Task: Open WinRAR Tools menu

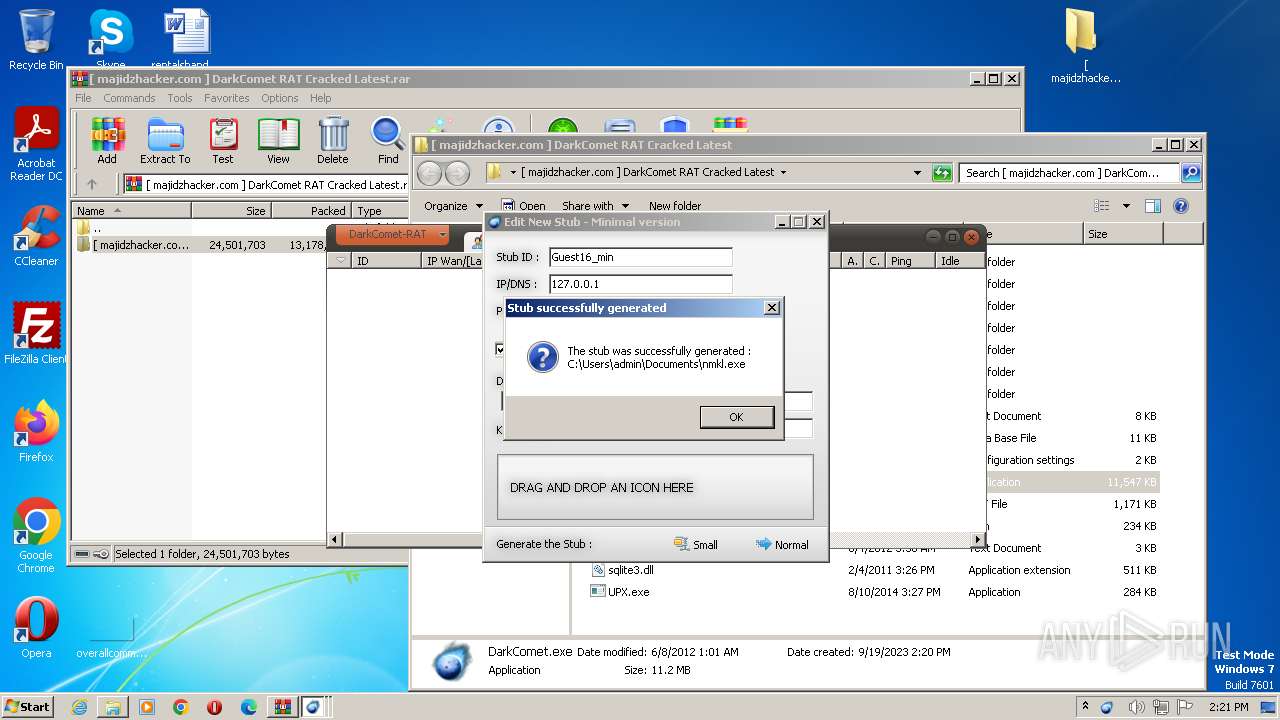Action: 180,98
